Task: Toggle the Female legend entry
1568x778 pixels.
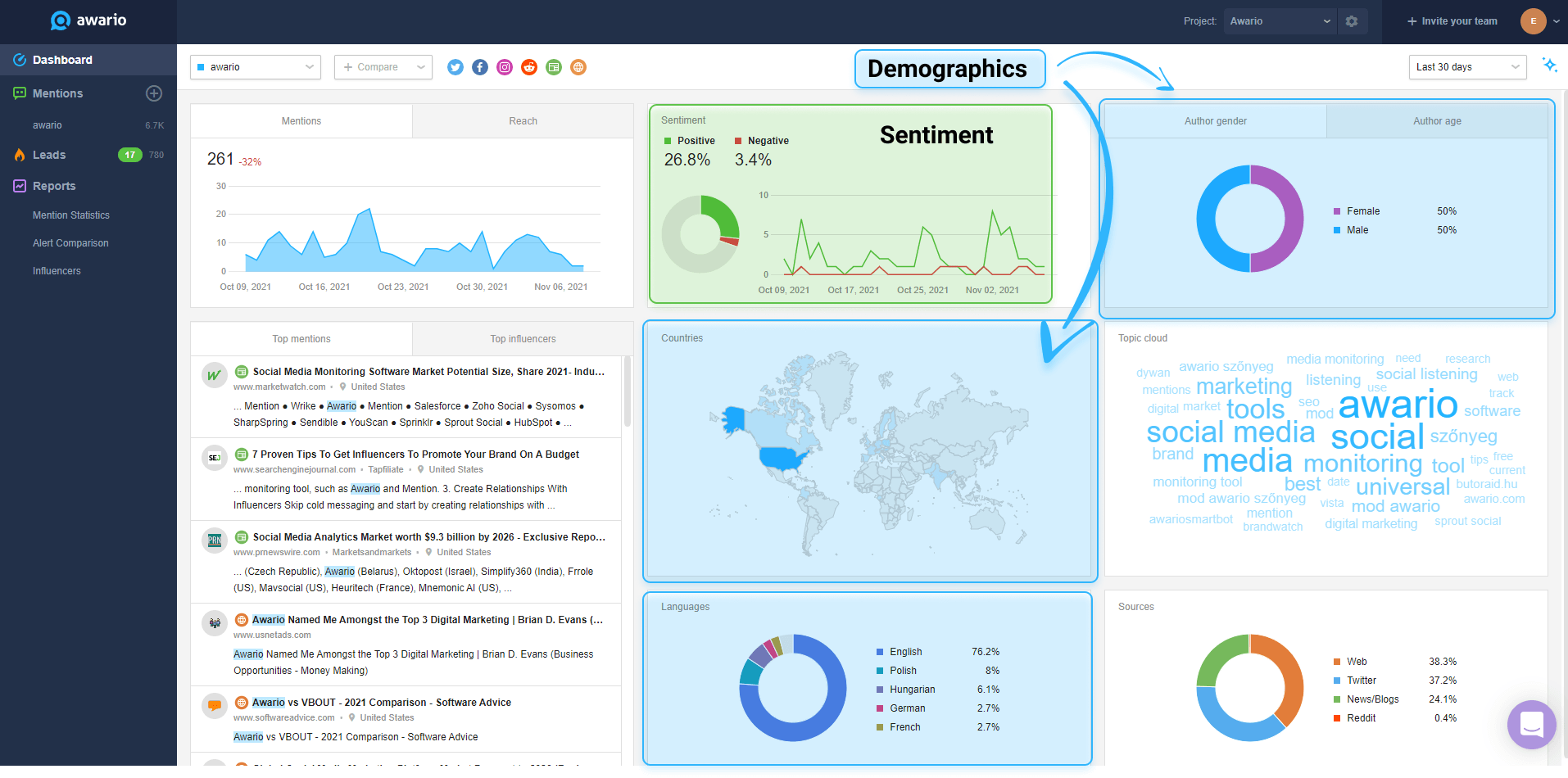Action: pos(1357,211)
